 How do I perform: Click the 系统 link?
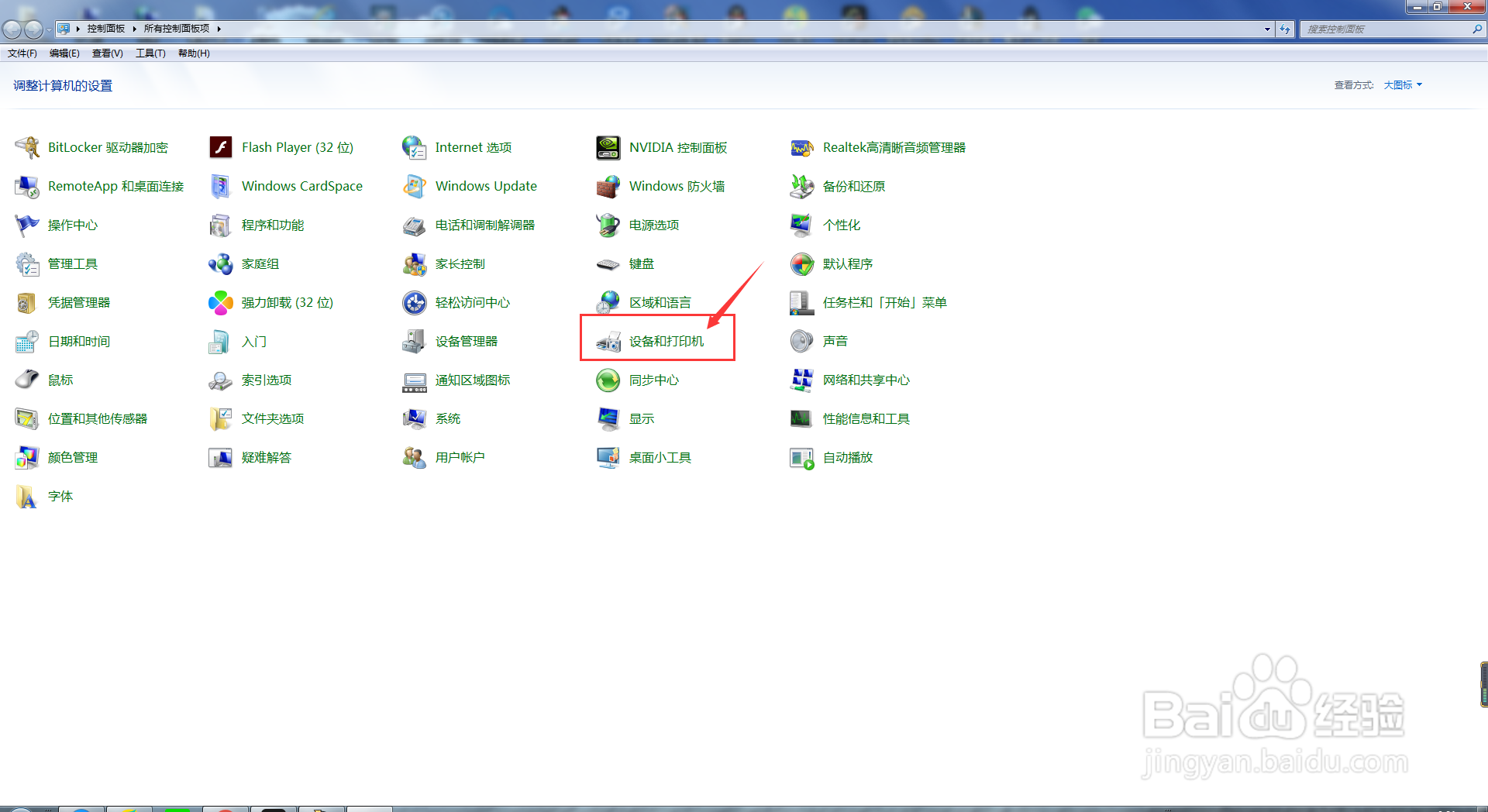pyautogui.click(x=448, y=419)
